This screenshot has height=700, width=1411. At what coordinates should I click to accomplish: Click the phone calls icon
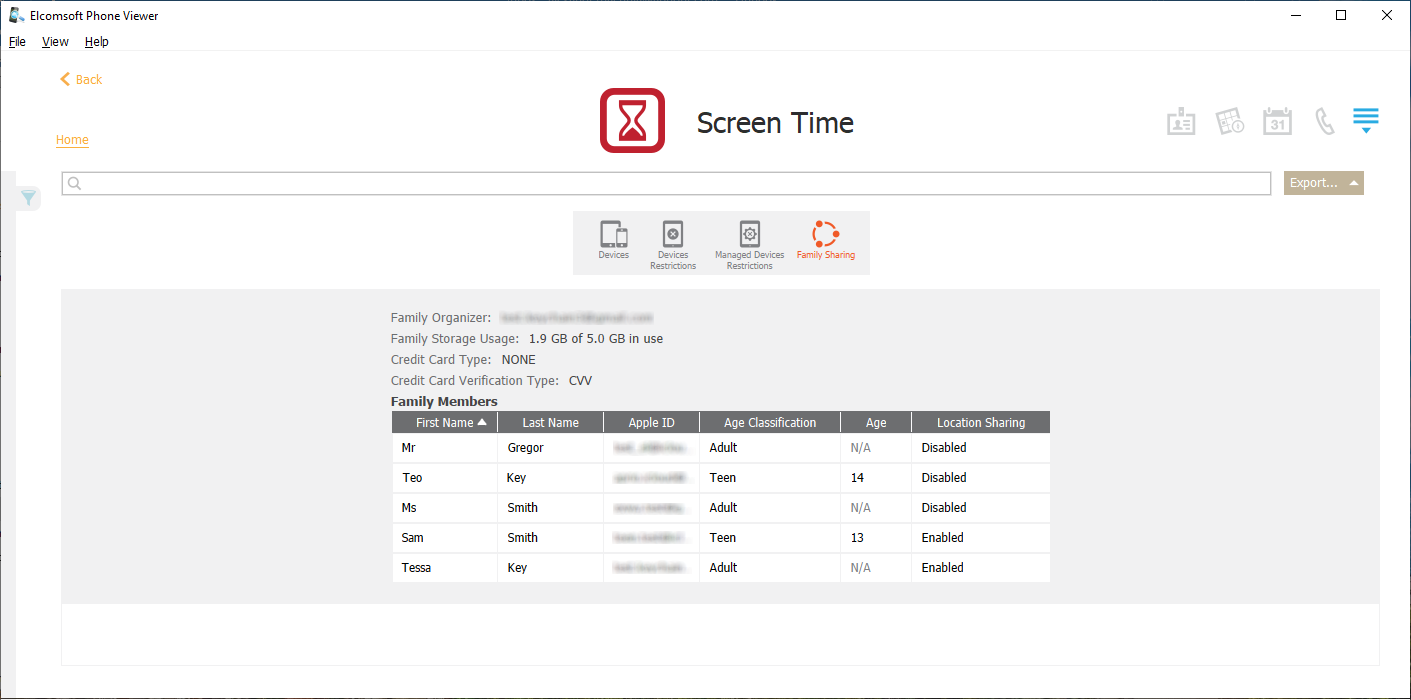click(x=1324, y=122)
